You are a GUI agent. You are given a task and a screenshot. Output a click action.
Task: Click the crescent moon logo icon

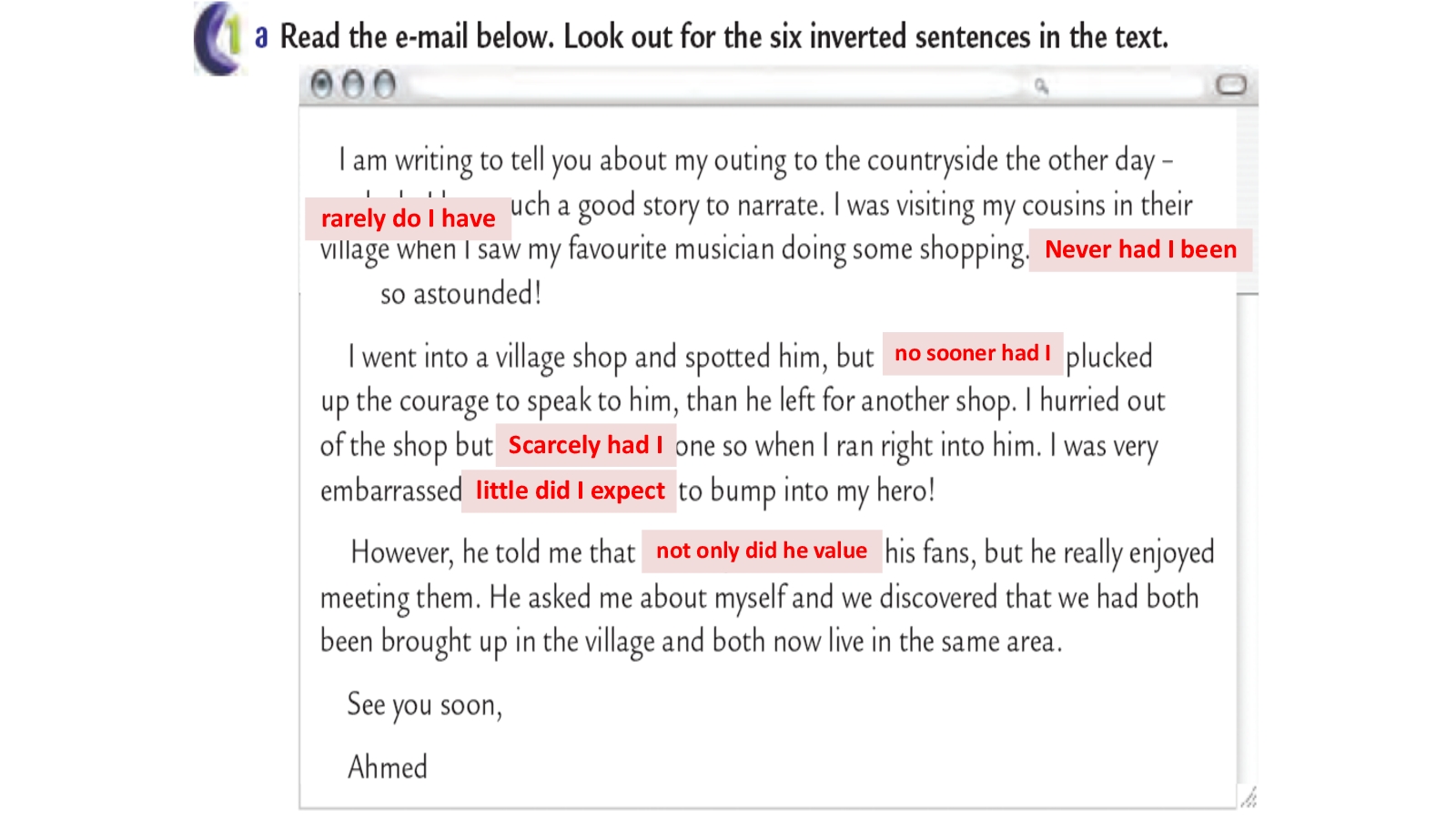(x=215, y=39)
